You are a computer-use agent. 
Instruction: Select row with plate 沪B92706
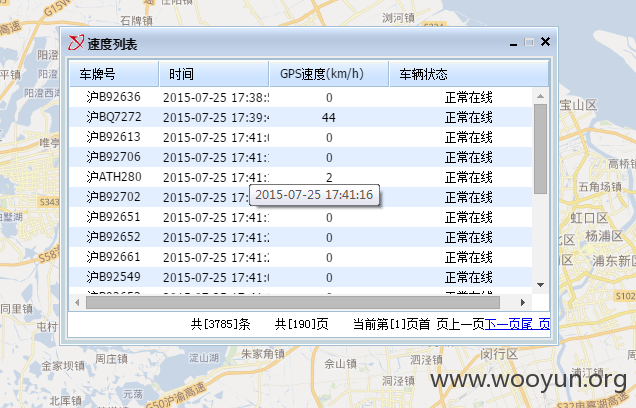click(301, 157)
